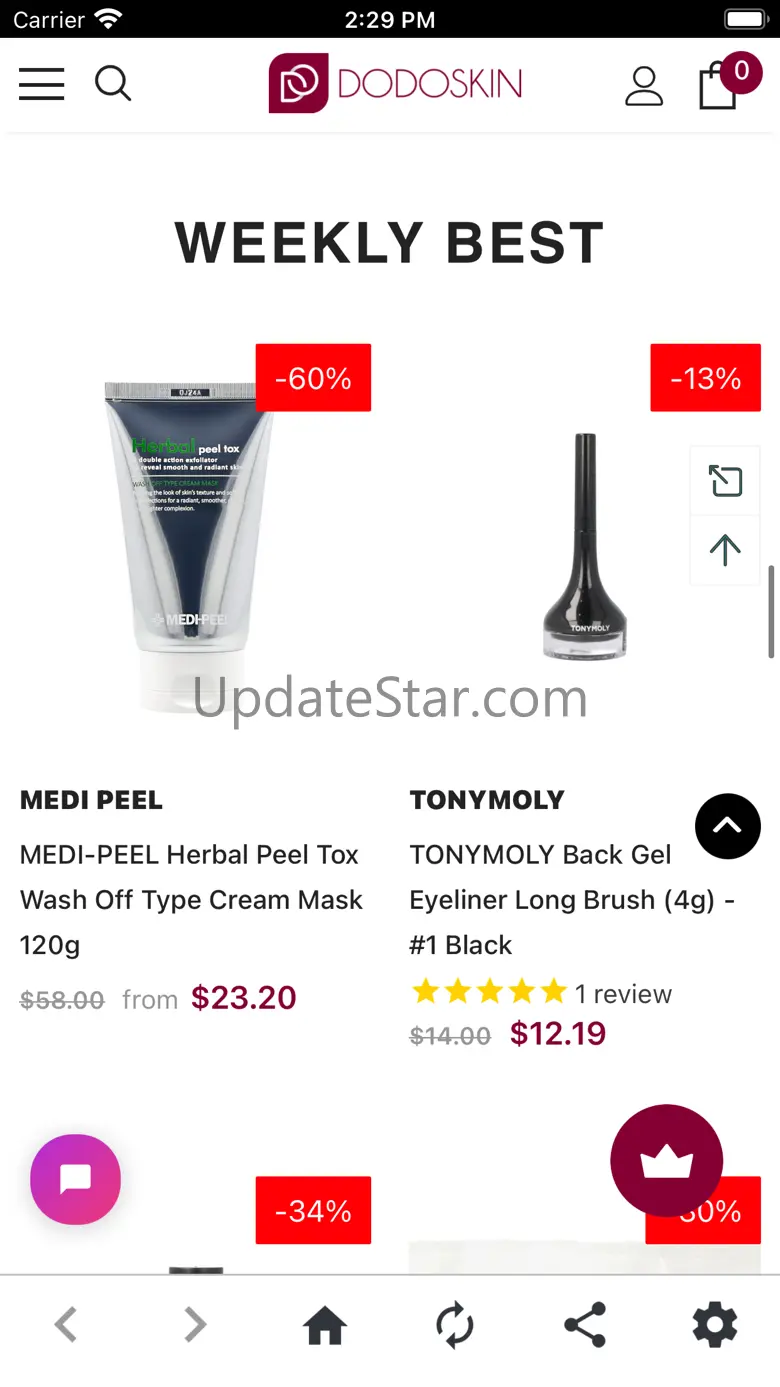The width and height of the screenshot is (780, 1387).
Task: Tap the share icon
Action: point(585,1326)
